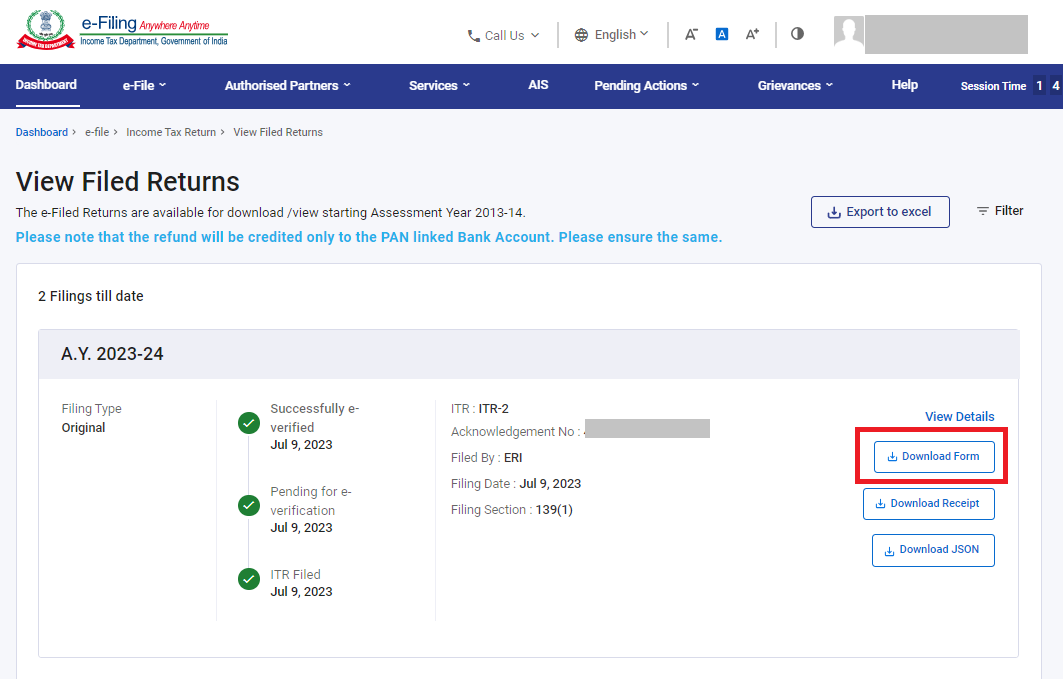
Task: Open the Services dropdown menu
Action: [x=439, y=86]
